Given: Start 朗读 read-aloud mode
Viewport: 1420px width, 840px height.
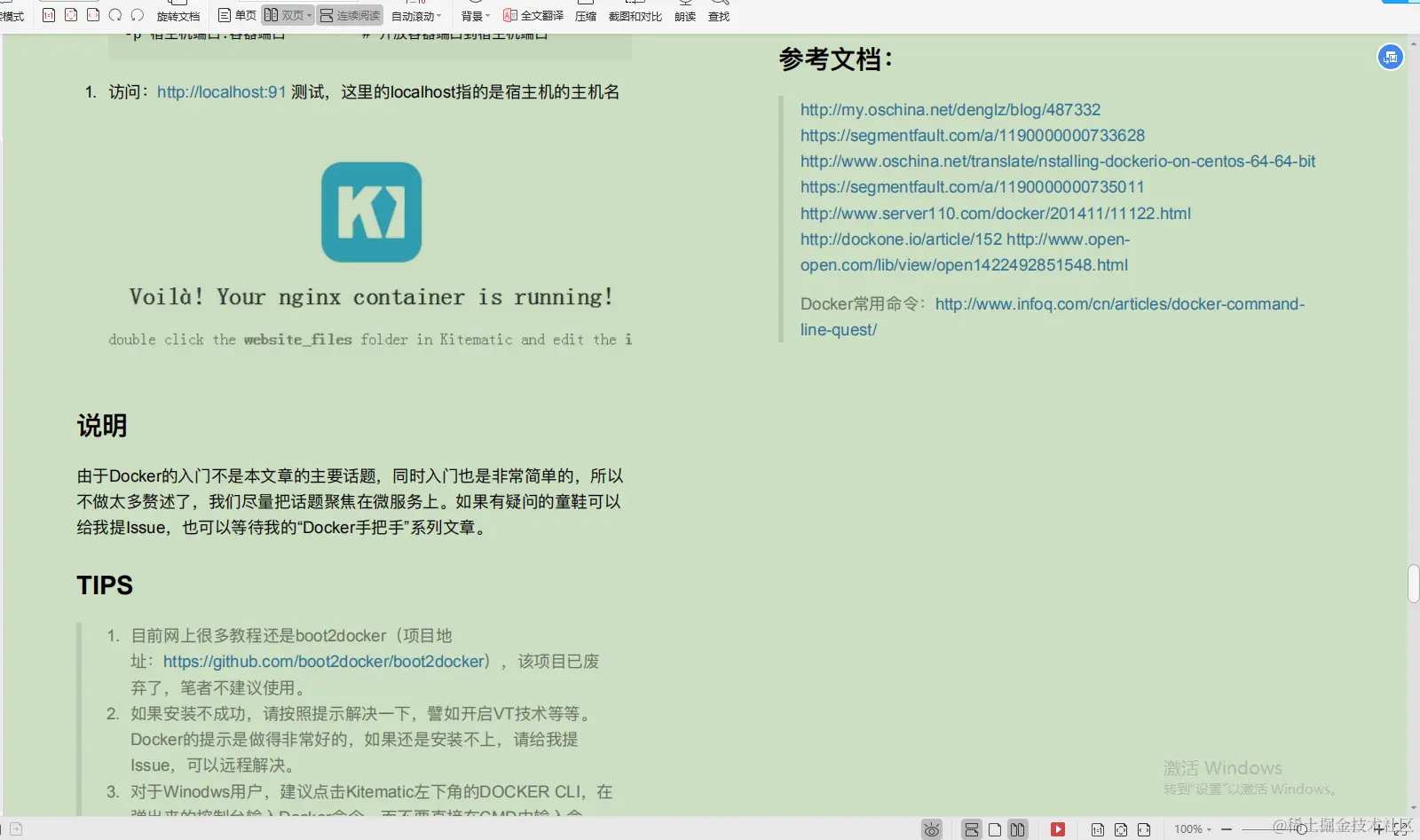Looking at the screenshot, I should coord(683,15).
